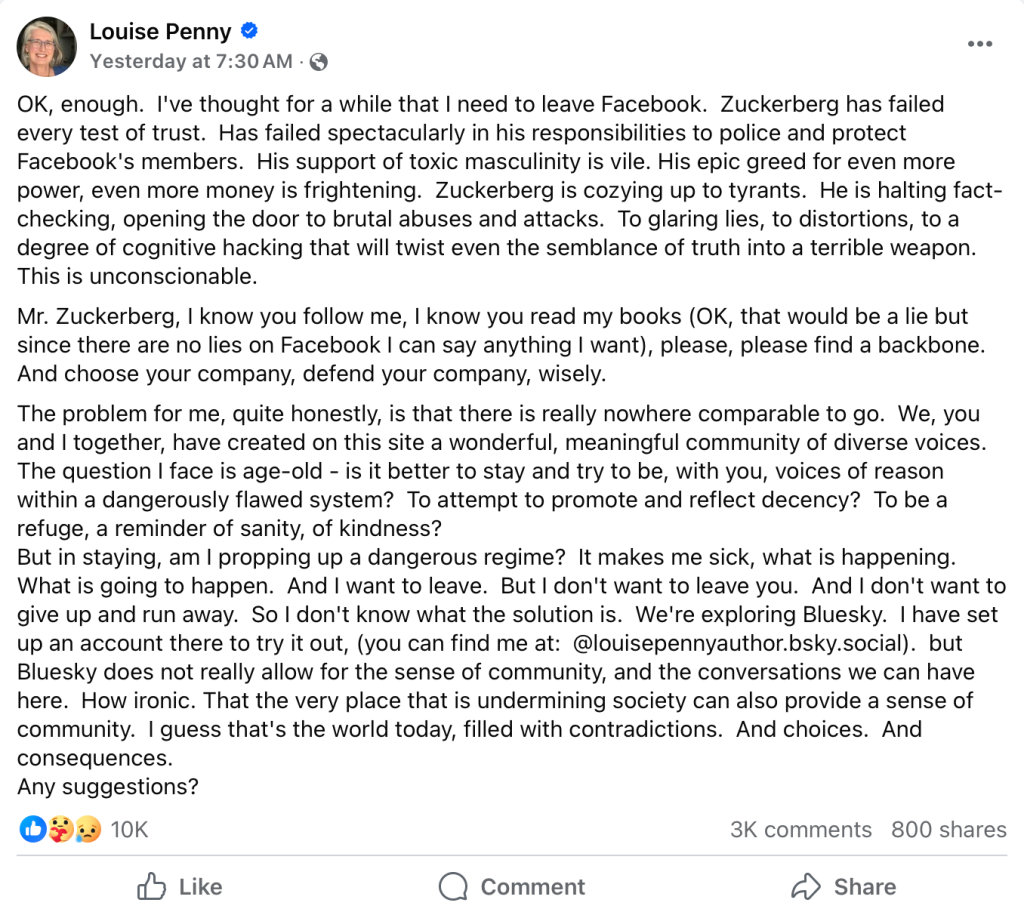Click the "Any suggestions?" closing line
This screenshot has width=1024, height=912.
coord(108,787)
